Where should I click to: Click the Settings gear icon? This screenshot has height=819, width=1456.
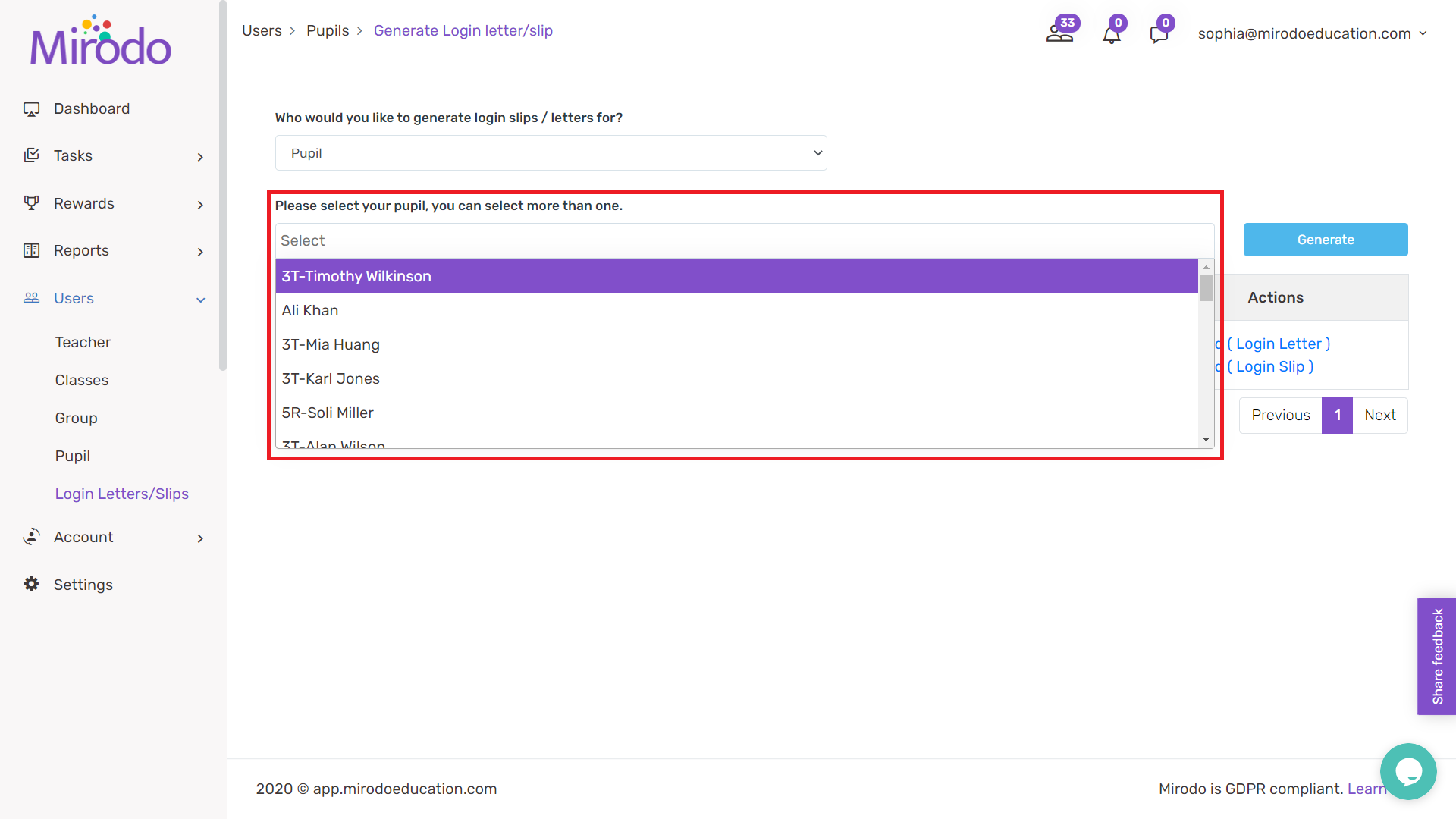(31, 584)
